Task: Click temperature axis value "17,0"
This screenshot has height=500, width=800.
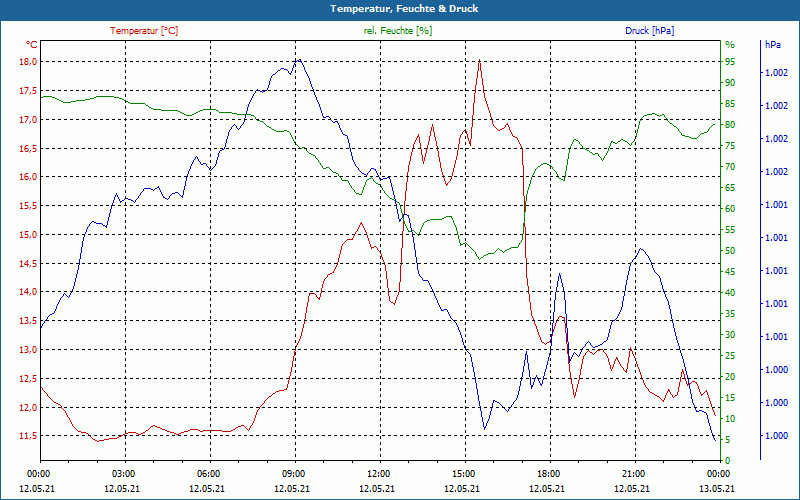Action: click(x=29, y=119)
